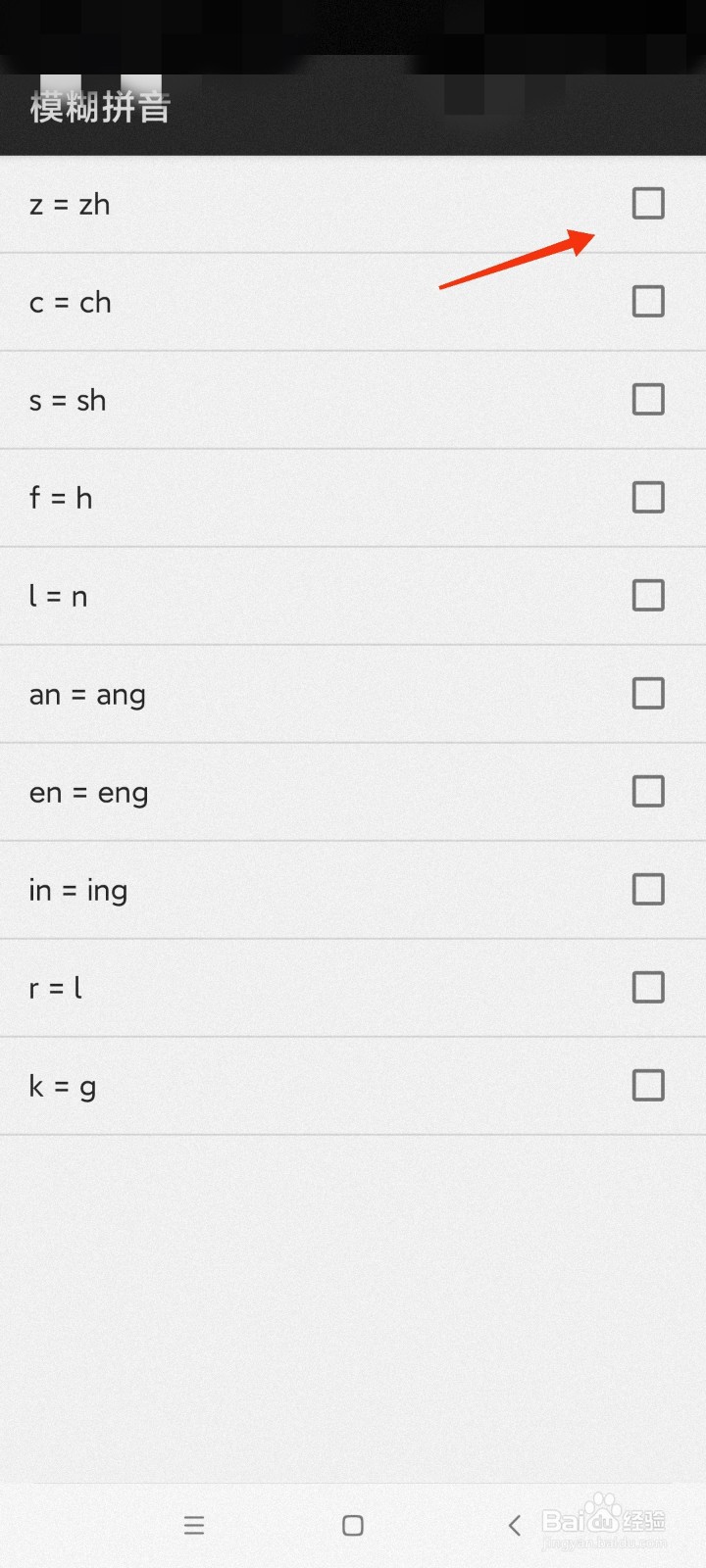Tap the 模糊拼音 page title
This screenshot has height=1568, width=706.
coord(100,107)
